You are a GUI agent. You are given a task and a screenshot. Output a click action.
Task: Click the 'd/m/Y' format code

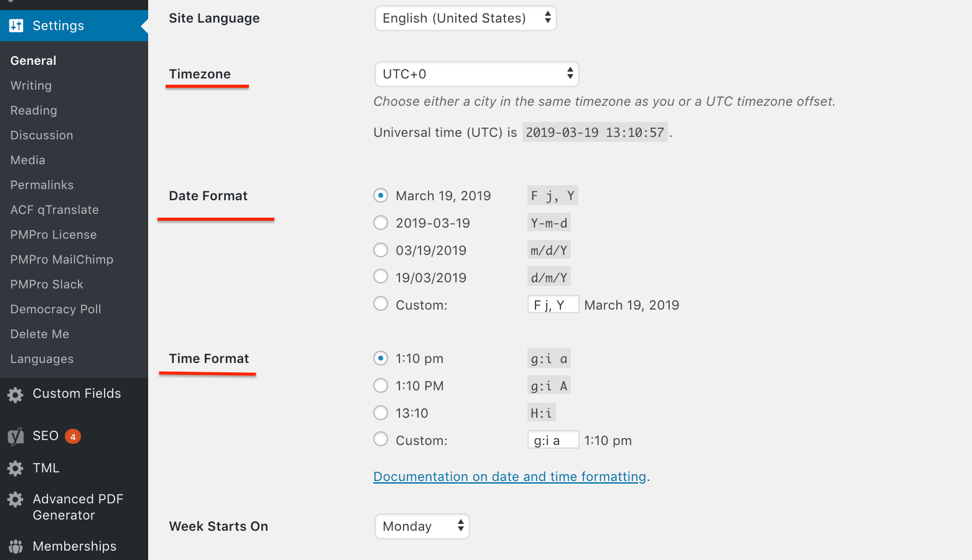point(549,277)
